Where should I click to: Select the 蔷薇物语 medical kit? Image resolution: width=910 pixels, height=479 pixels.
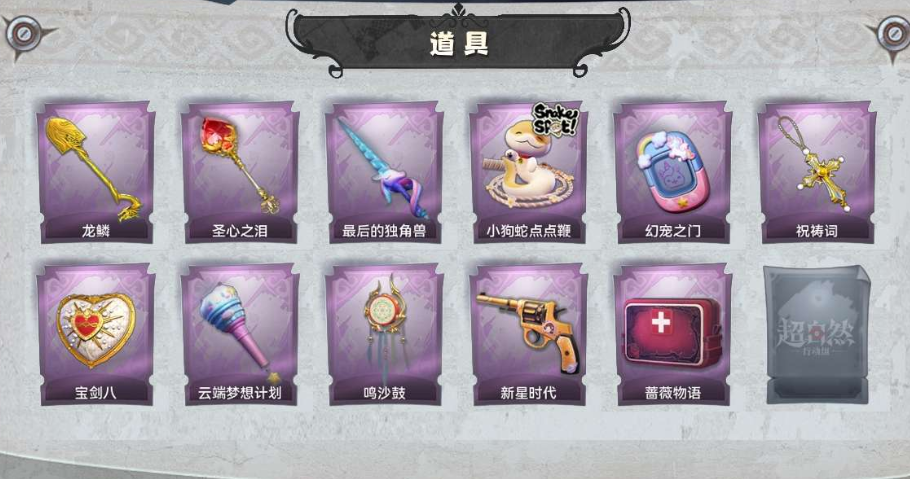click(x=673, y=334)
